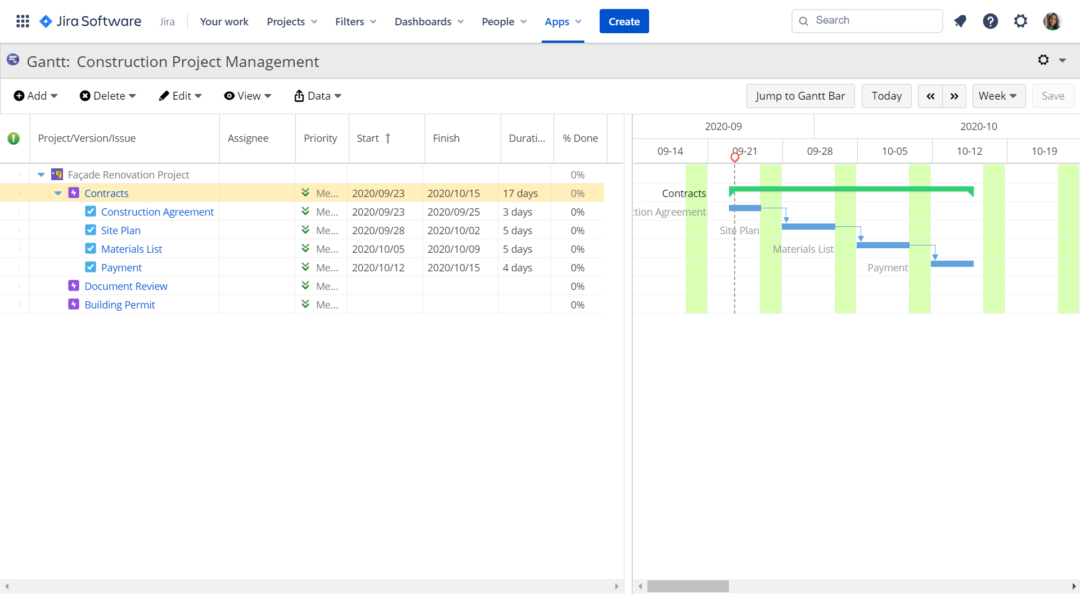Screen dimensions: 1080x608
Task: Collapse the Contracts group arrow
Action: [58, 192]
